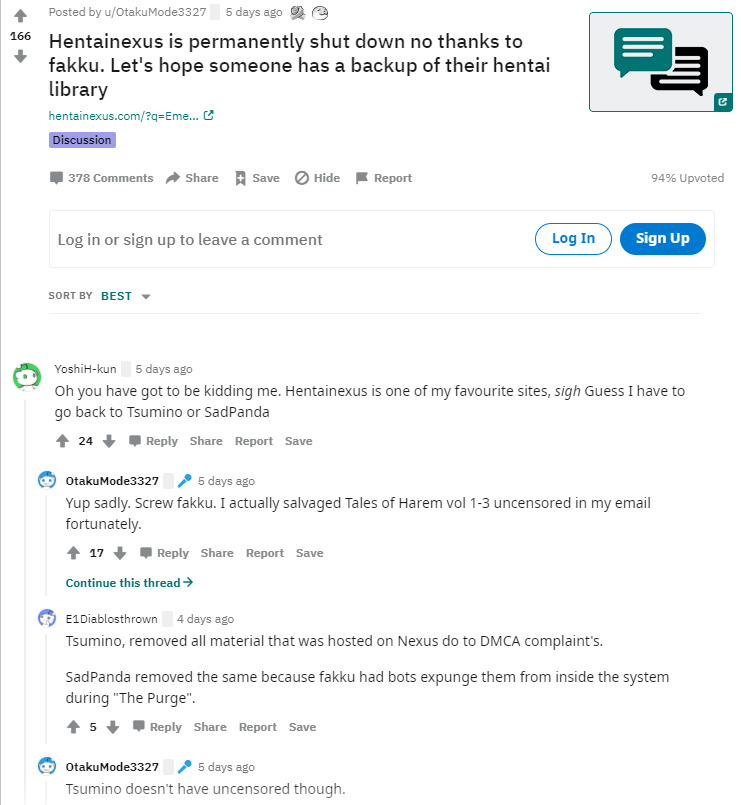Upvote E1Diablosthrown's comment

73,727
